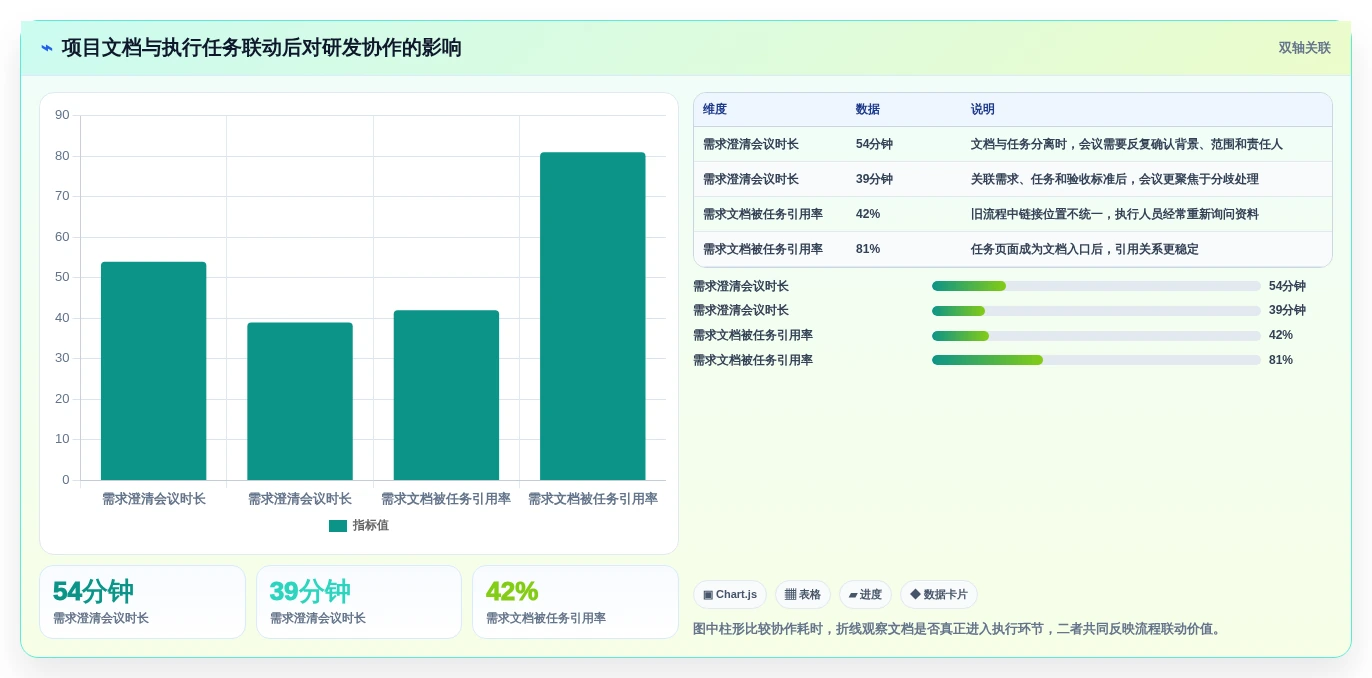Open the 39分钟 summary card
Screen dimensions: 1372x678
359,602
